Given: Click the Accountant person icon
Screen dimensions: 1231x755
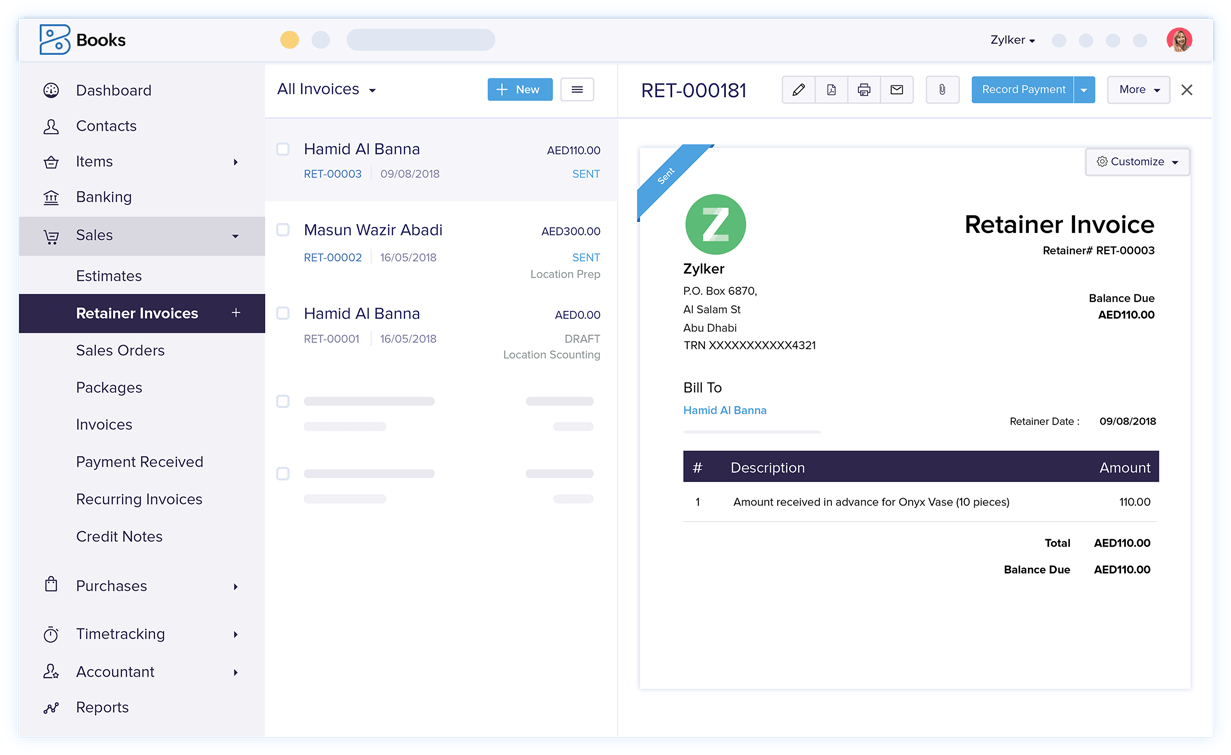Looking at the screenshot, I should click(x=51, y=672).
